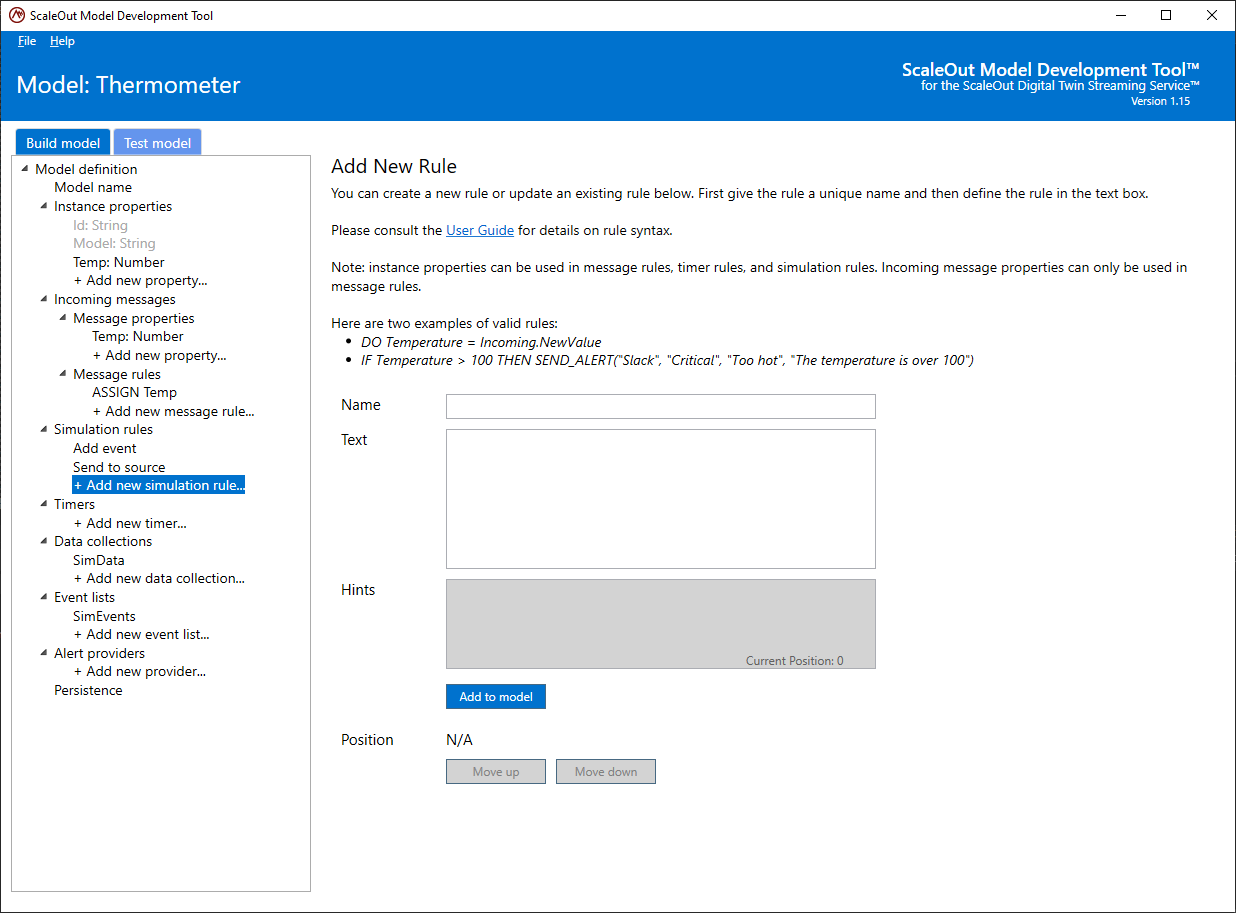Viewport: 1236px width, 913px height.
Task: Click the Event lists tree label
Action: [x=85, y=597]
